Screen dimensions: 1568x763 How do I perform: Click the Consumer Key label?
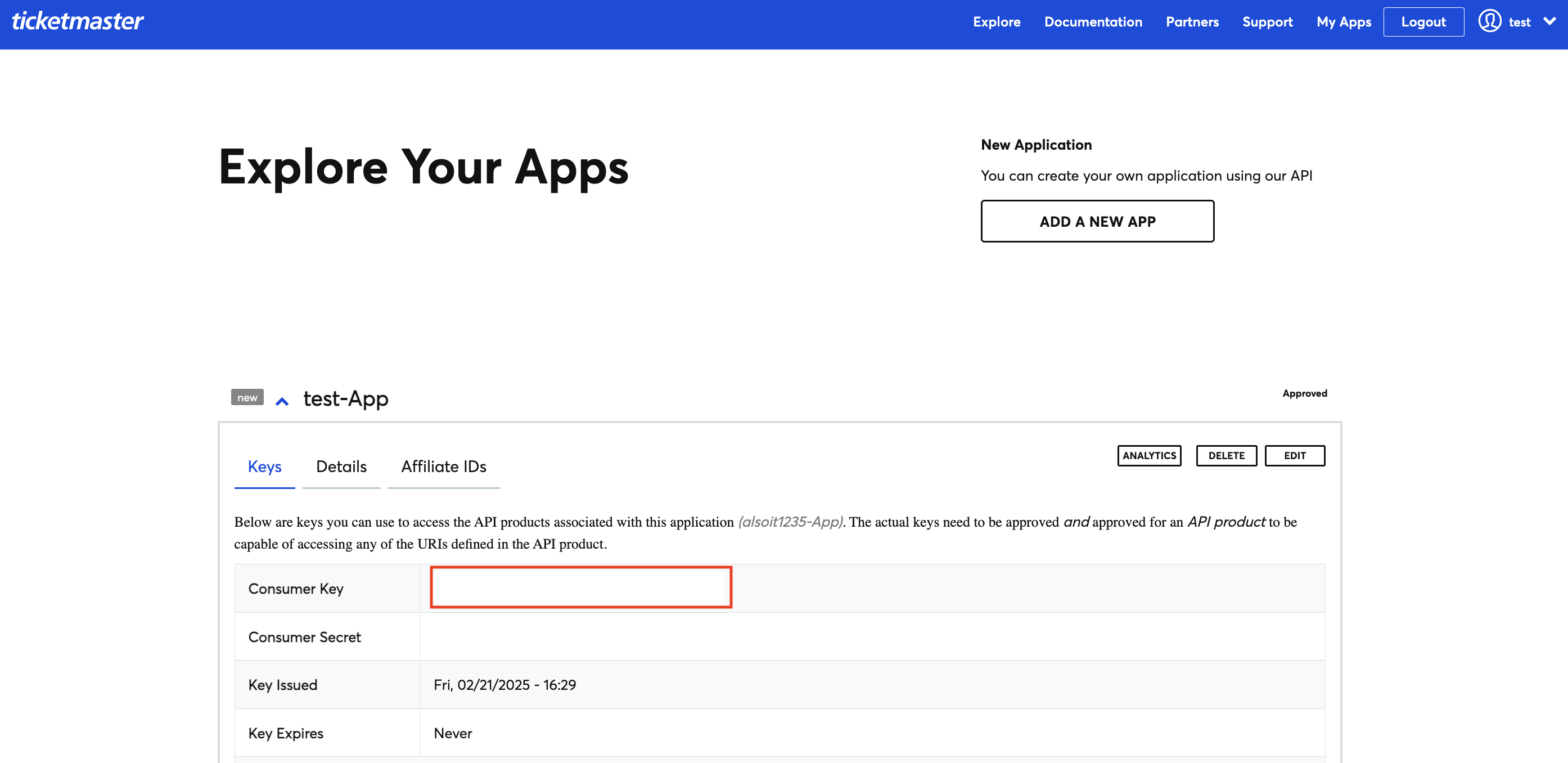point(296,589)
